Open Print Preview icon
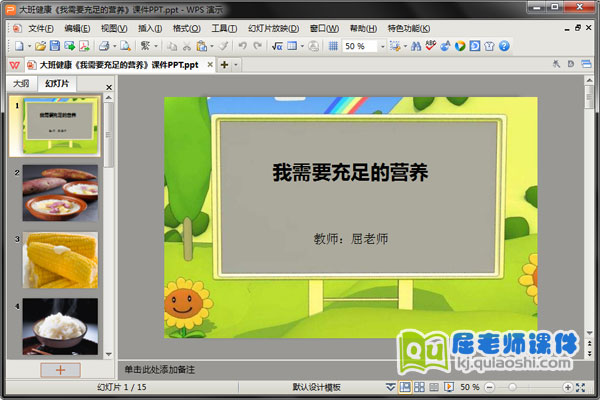The width and height of the screenshot is (600, 400). point(125,46)
